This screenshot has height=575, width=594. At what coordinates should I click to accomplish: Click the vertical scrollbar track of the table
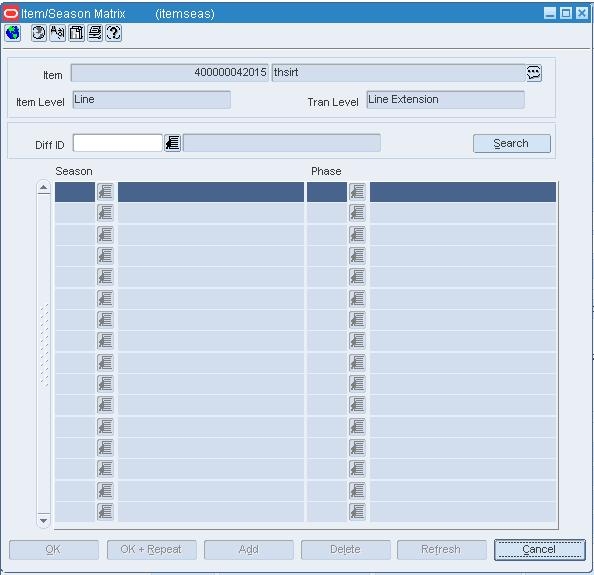click(44, 354)
